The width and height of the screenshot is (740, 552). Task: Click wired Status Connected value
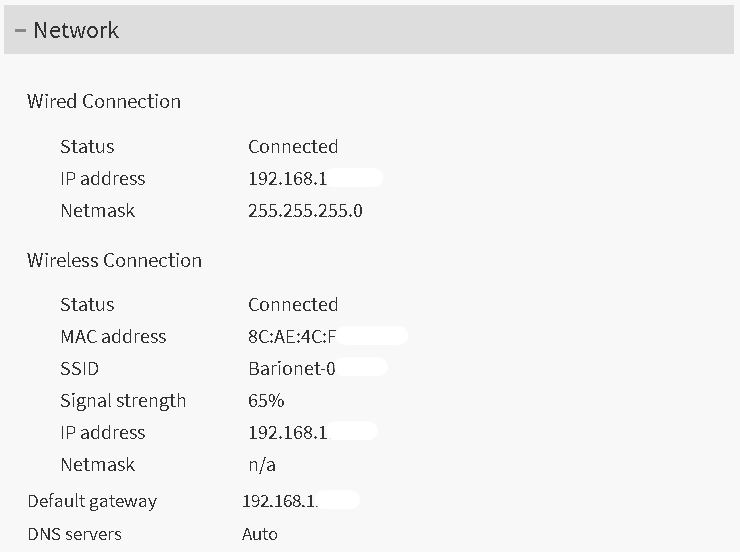293,146
